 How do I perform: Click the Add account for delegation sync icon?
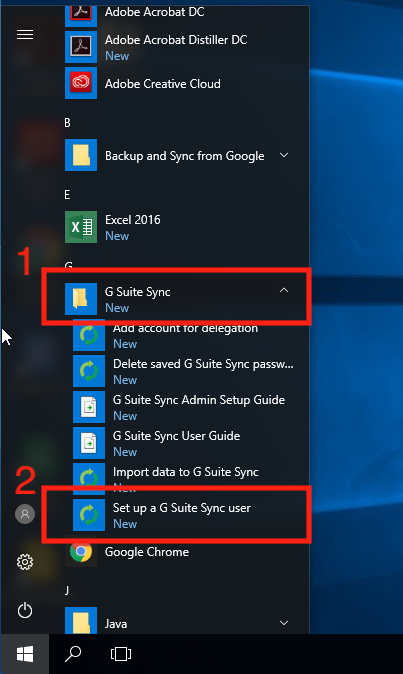point(89,335)
